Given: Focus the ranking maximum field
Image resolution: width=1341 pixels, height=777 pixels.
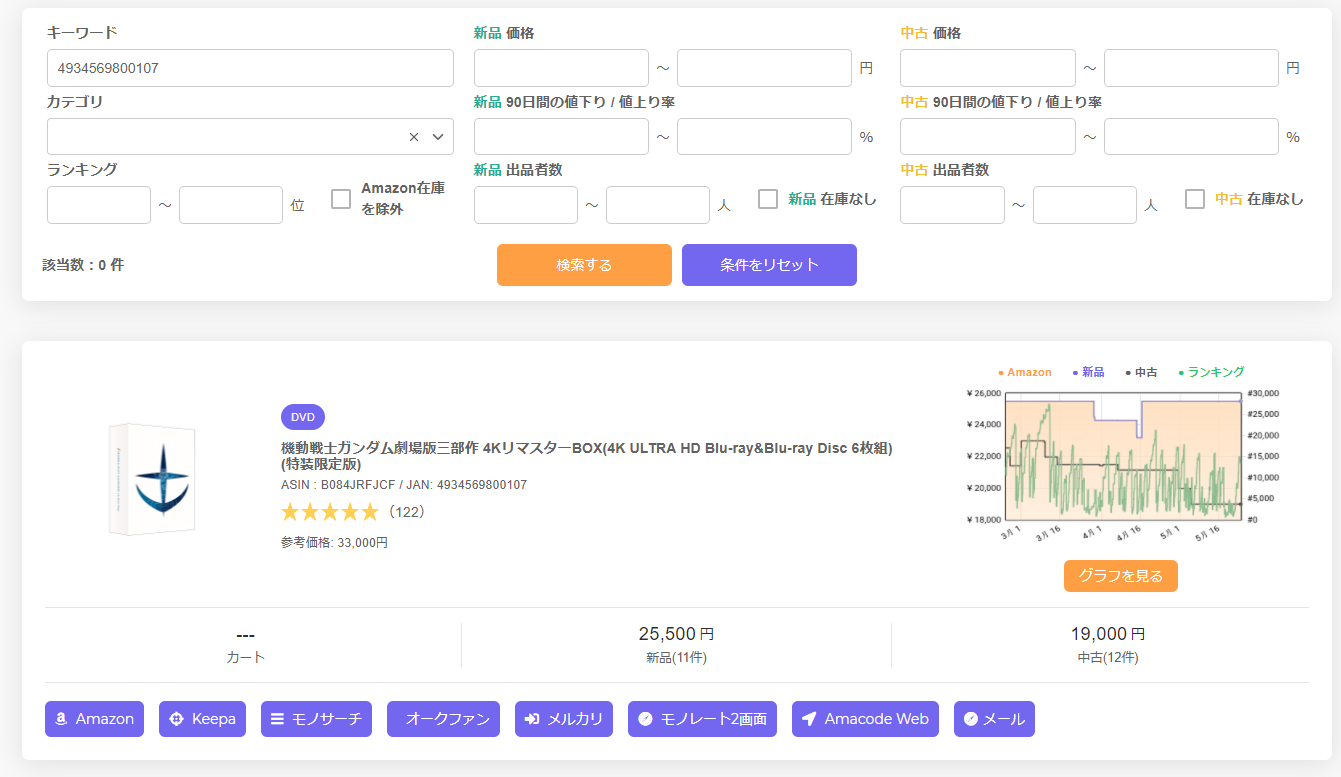Looking at the screenshot, I should point(231,205).
